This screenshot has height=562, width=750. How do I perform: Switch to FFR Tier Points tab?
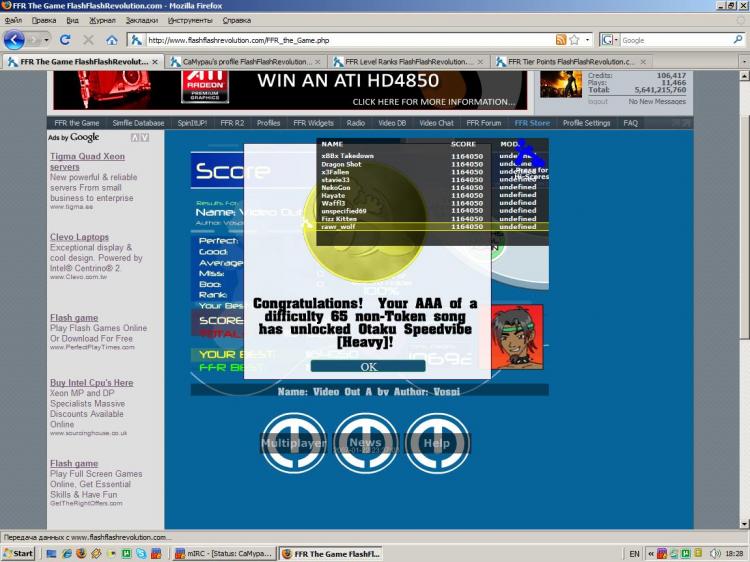pyautogui.click(x=570, y=62)
